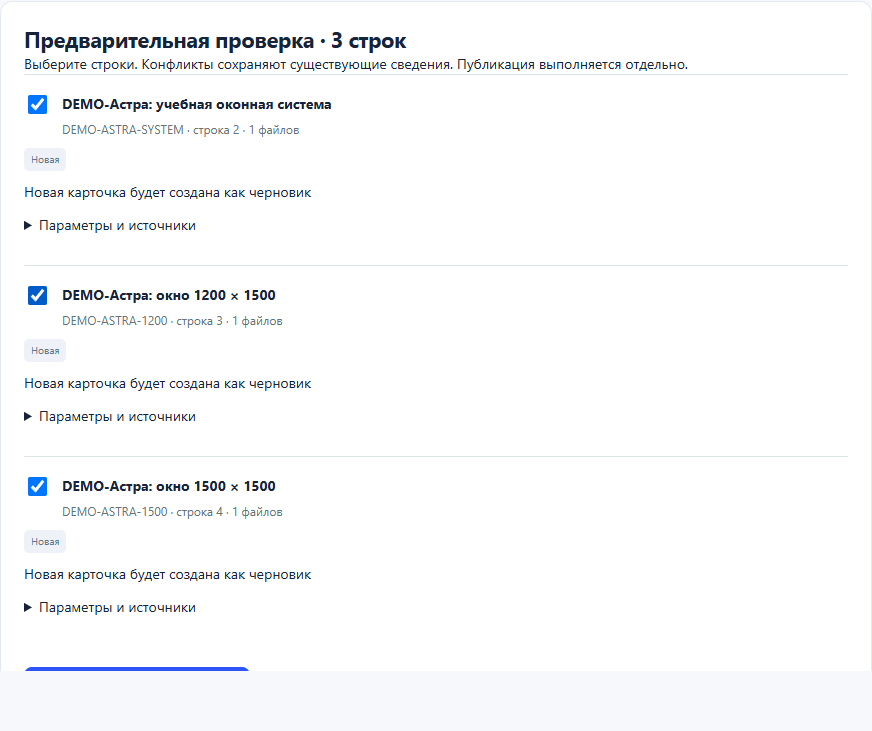Uncheck the DEMO-Астра: окно 1500 × 1500 row

(x=37, y=486)
